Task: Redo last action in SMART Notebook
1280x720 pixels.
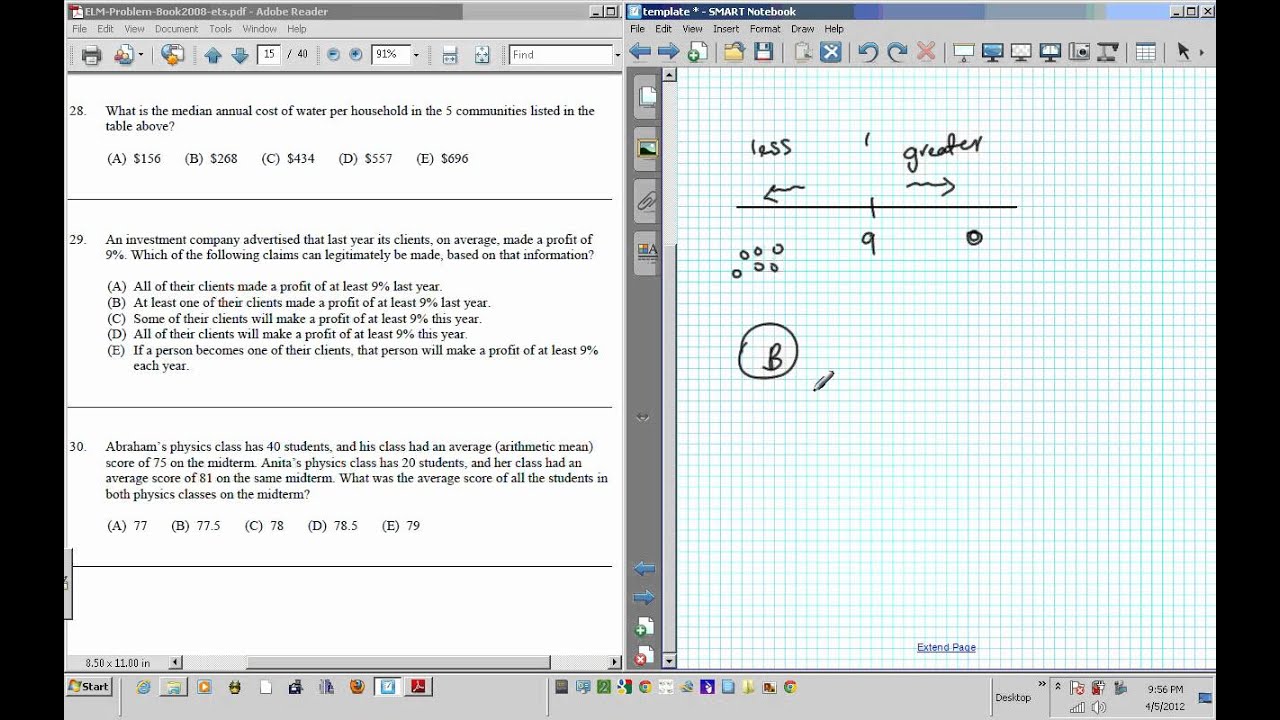Action: (897, 52)
